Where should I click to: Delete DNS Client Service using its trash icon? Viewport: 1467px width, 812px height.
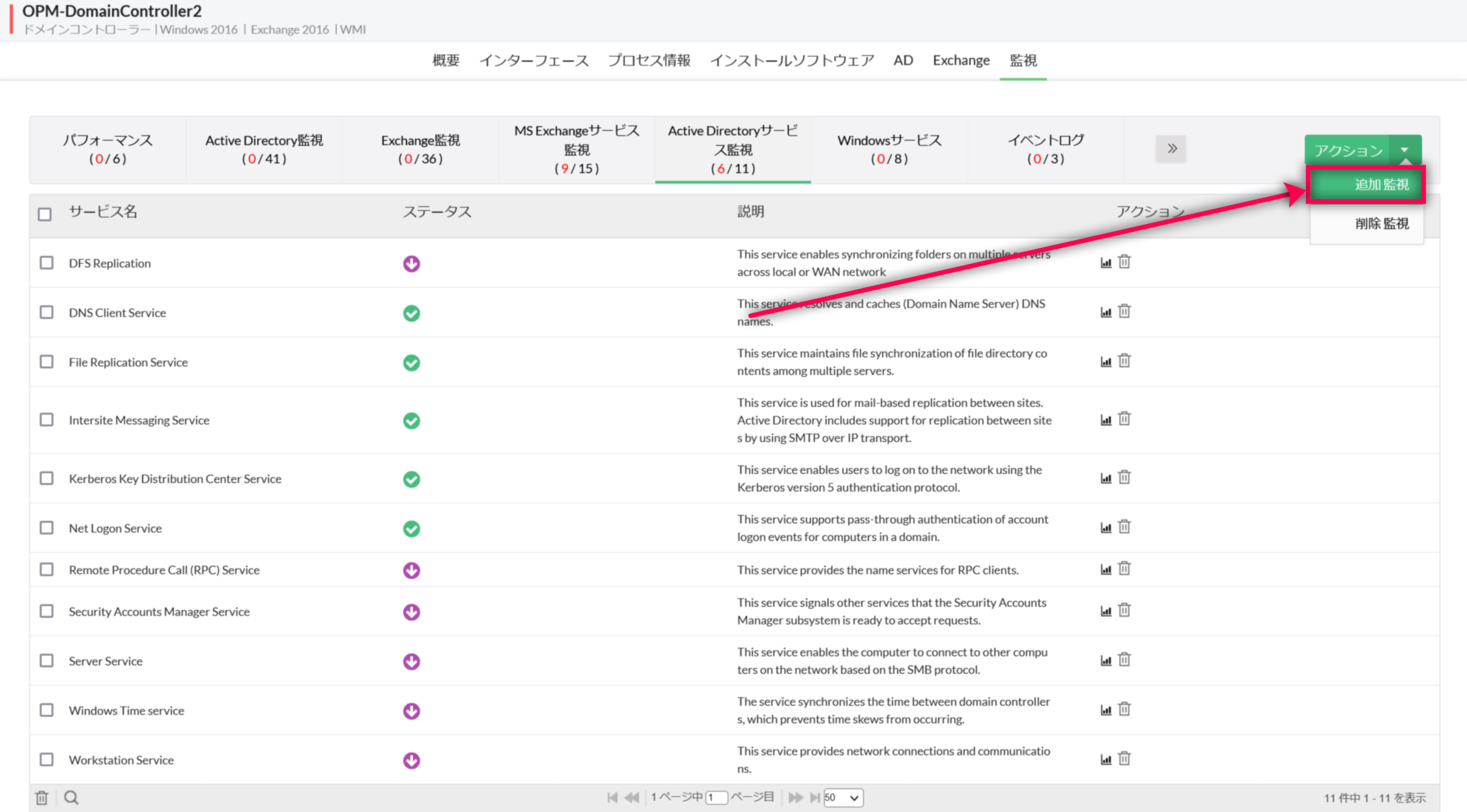tap(1124, 311)
